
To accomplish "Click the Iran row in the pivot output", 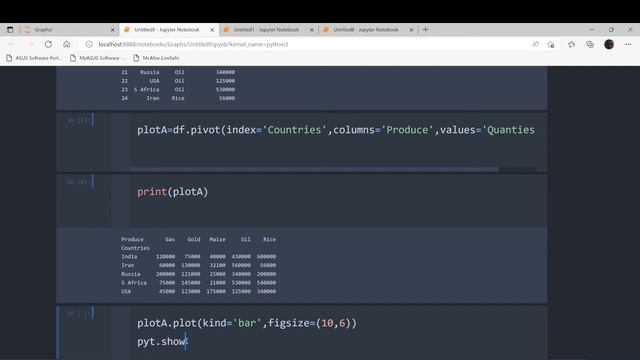I will click(198, 265).
